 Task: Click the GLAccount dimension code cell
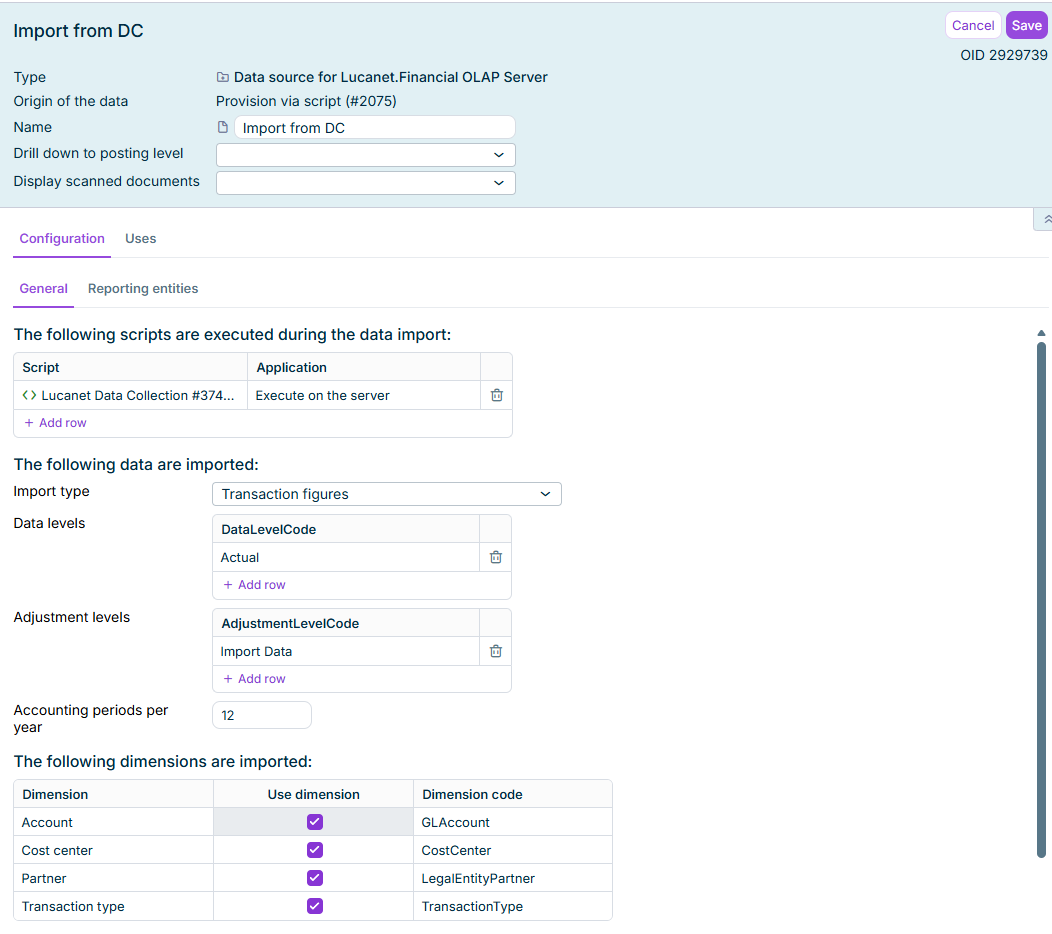coord(513,822)
